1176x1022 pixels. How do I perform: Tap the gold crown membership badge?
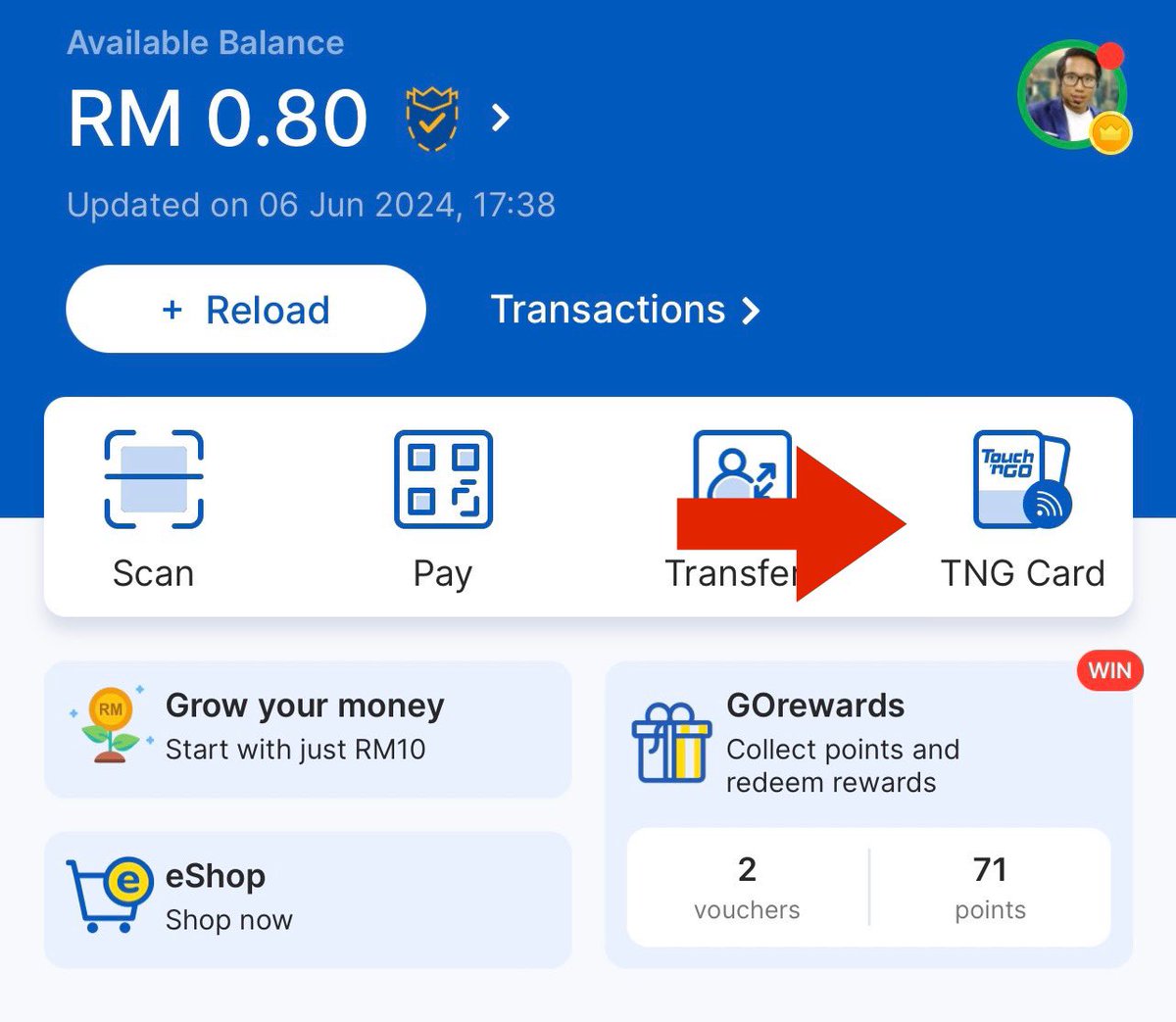1110,132
